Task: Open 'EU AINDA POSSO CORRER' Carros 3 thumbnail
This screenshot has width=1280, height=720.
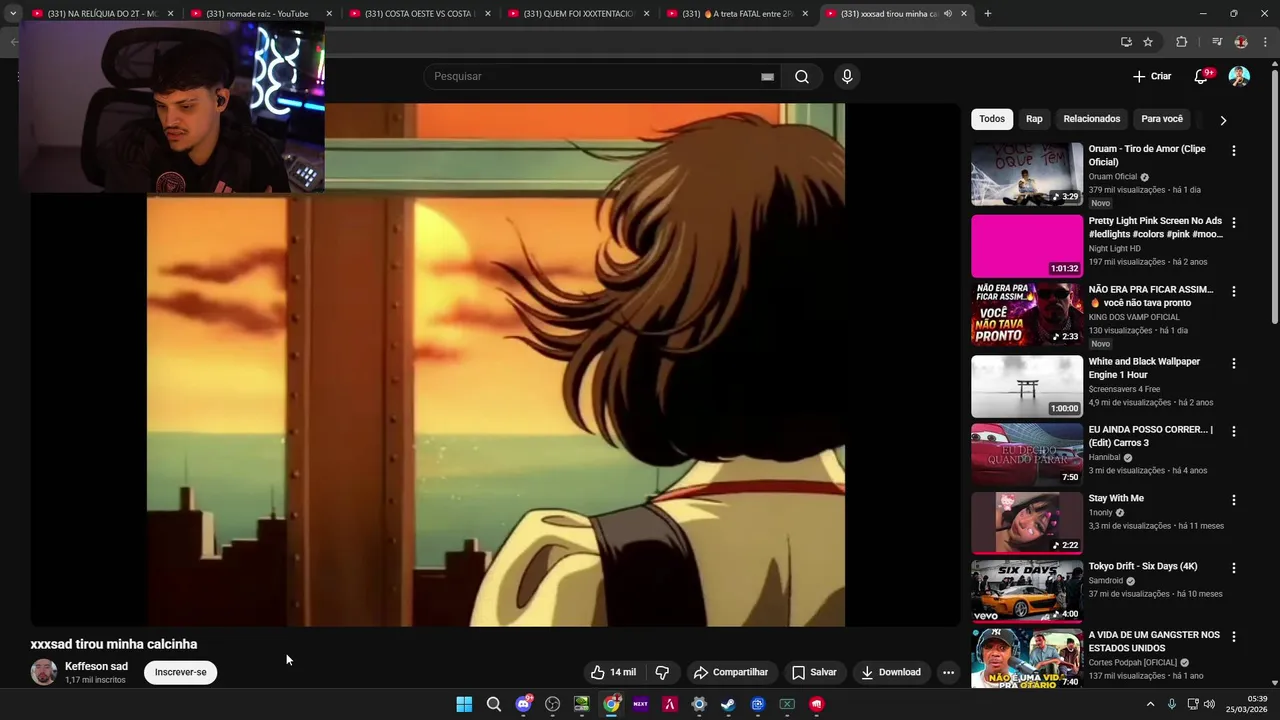Action: pyautogui.click(x=1027, y=454)
